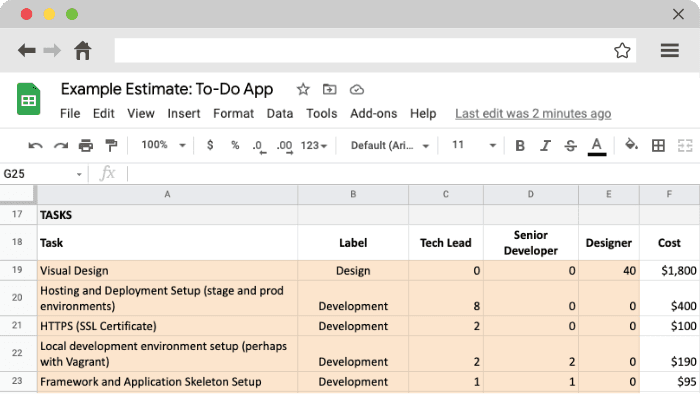Bookmark page with address bar star
The height and width of the screenshot is (400, 700).
click(x=622, y=50)
